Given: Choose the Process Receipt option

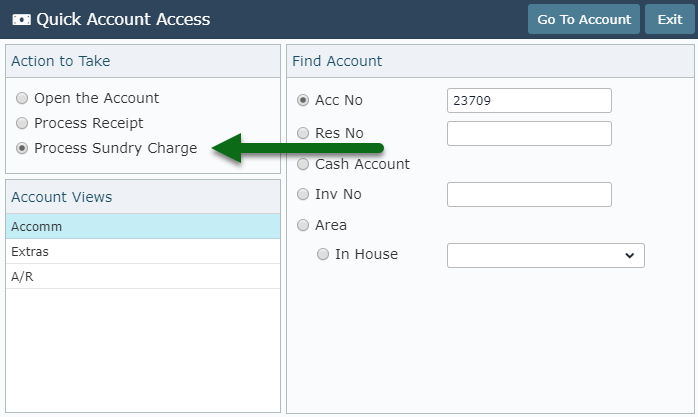Looking at the screenshot, I should [22, 123].
